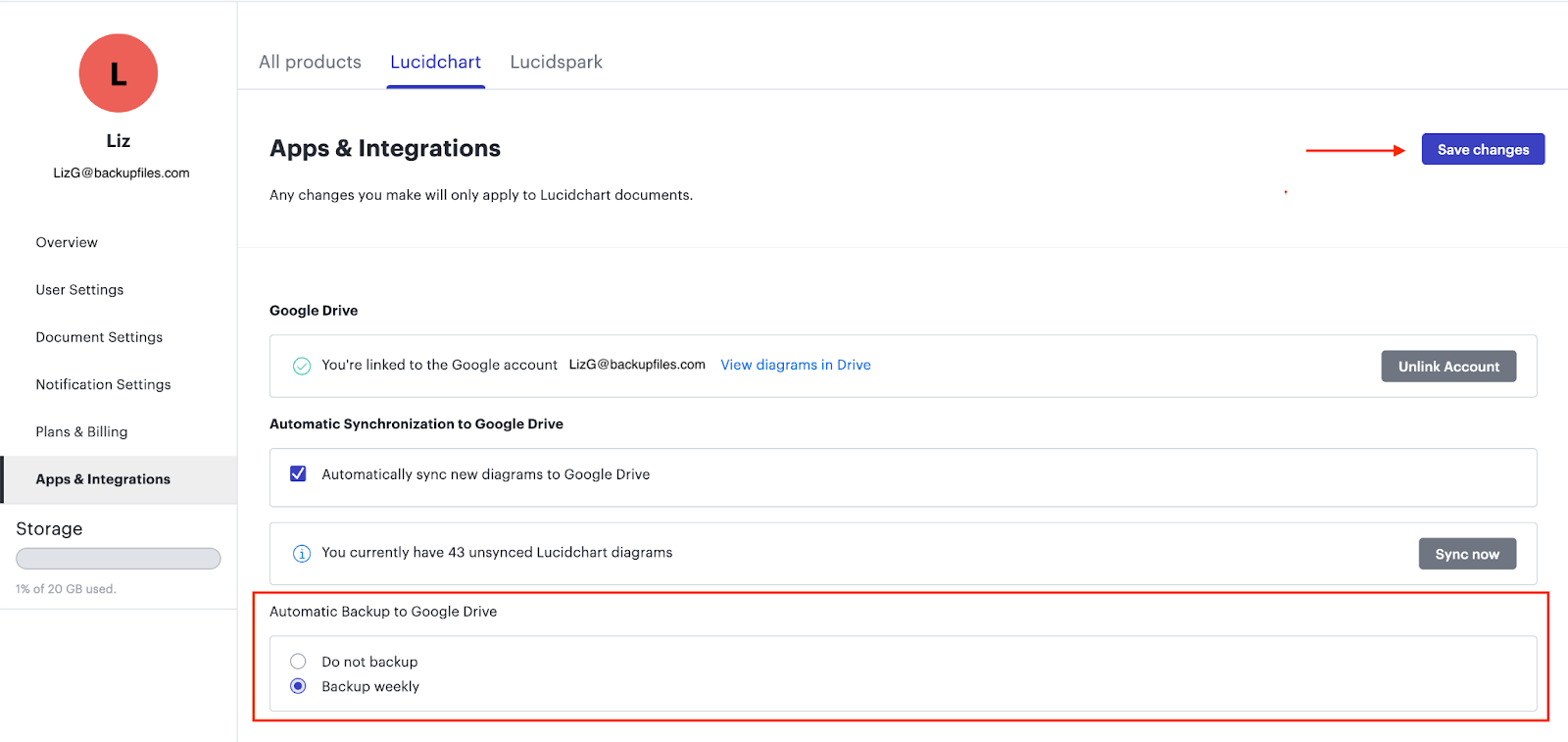Click the Apps & Integrations page heading

click(x=385, y=148)
